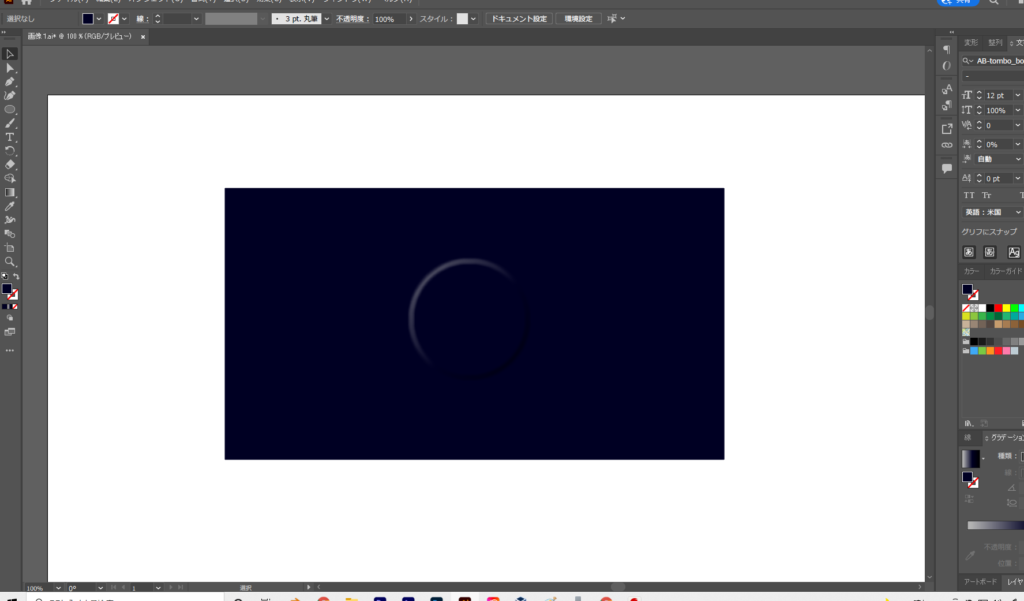Select the Curvature tool
The height and width of the screenshot is (601, 1024).
tap(10, 95)
